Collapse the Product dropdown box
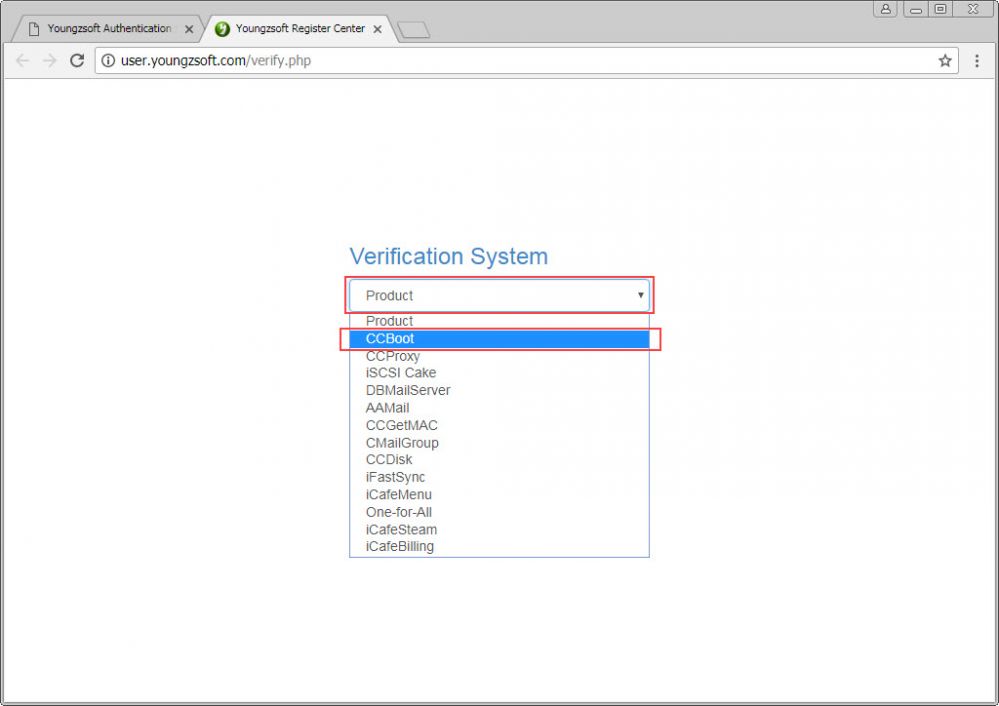999x706 pixels. 500,295
